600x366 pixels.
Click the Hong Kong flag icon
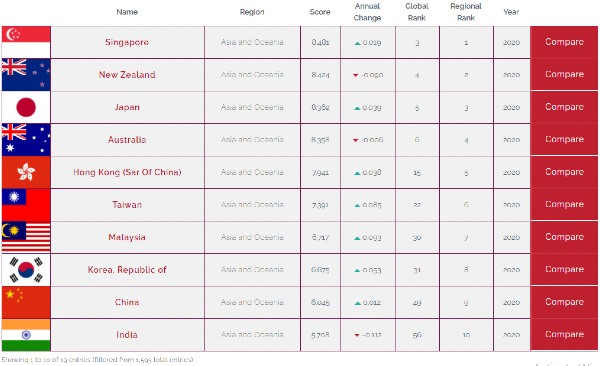pyautogui.click(x=26, y=172)
